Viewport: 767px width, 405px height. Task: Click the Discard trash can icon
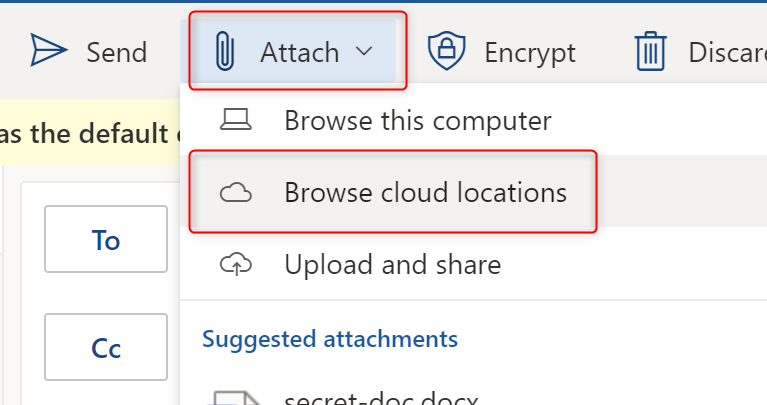pyautogui.click(x=650, y=50)
